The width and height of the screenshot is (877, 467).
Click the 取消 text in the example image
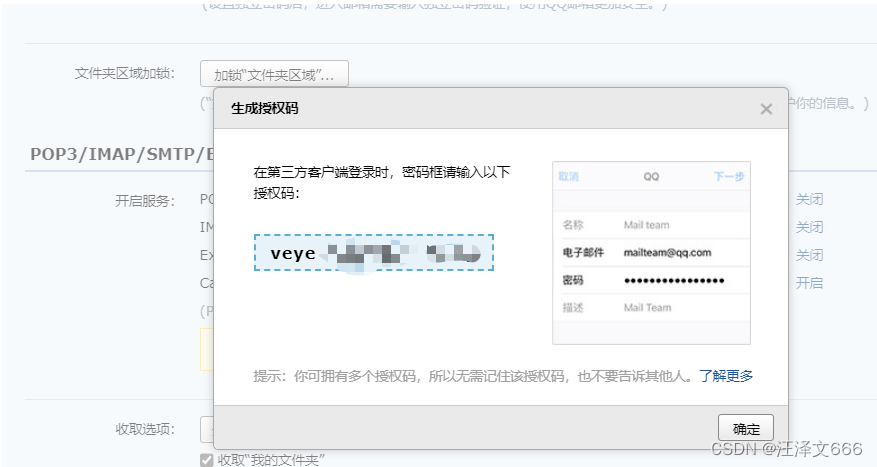click(568, 176)
